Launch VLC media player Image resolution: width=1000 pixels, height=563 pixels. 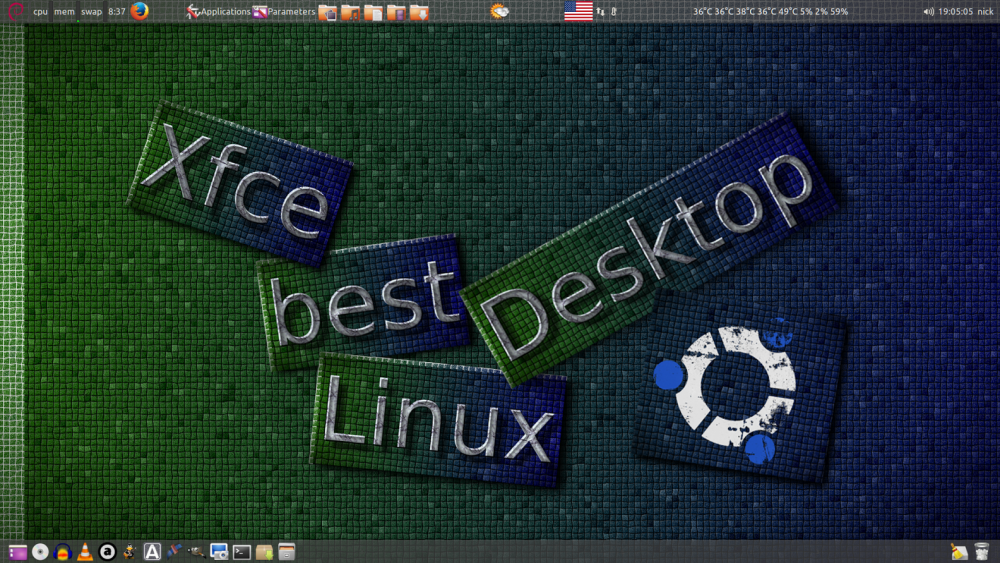85,552
